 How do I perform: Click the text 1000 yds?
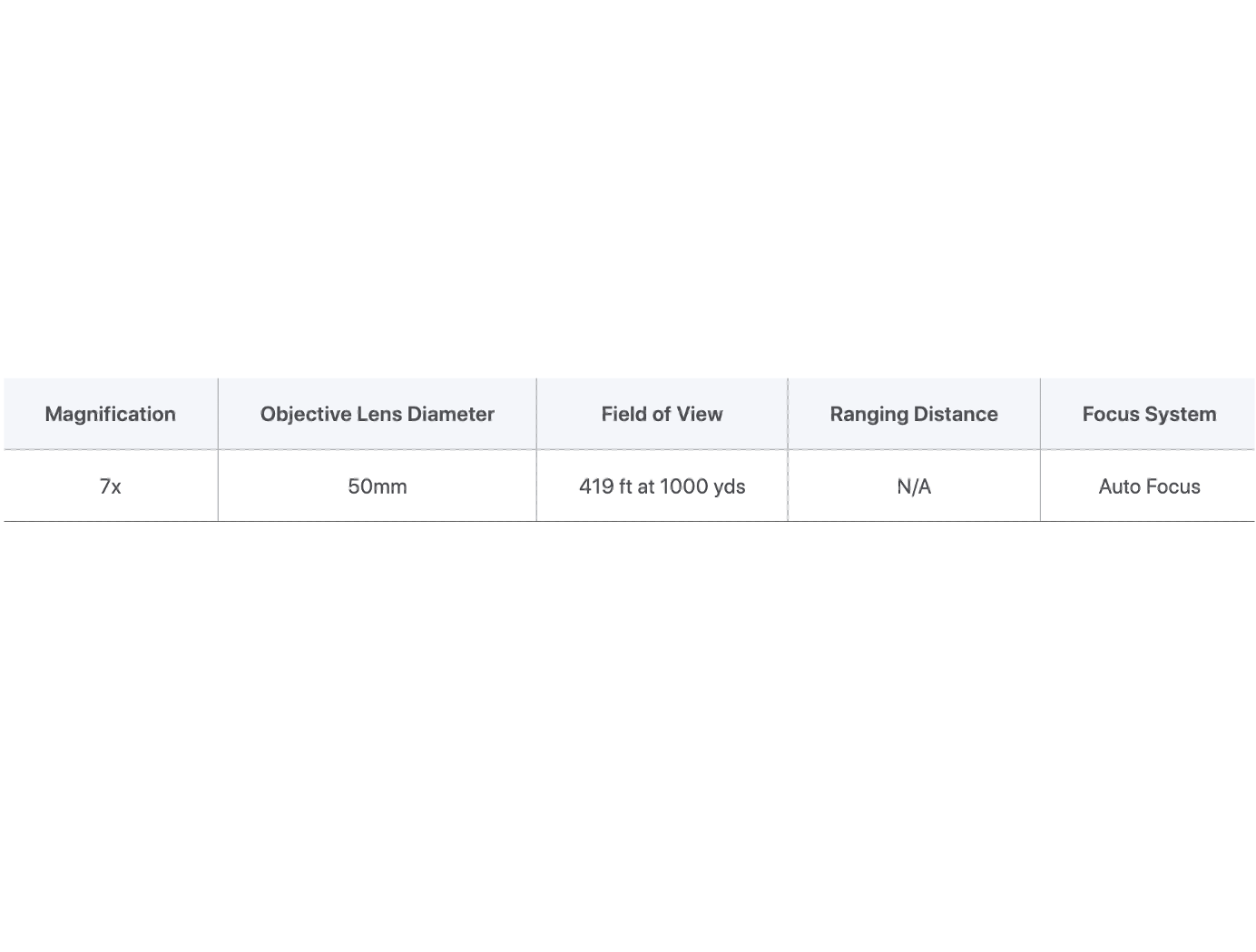point(702,486)
